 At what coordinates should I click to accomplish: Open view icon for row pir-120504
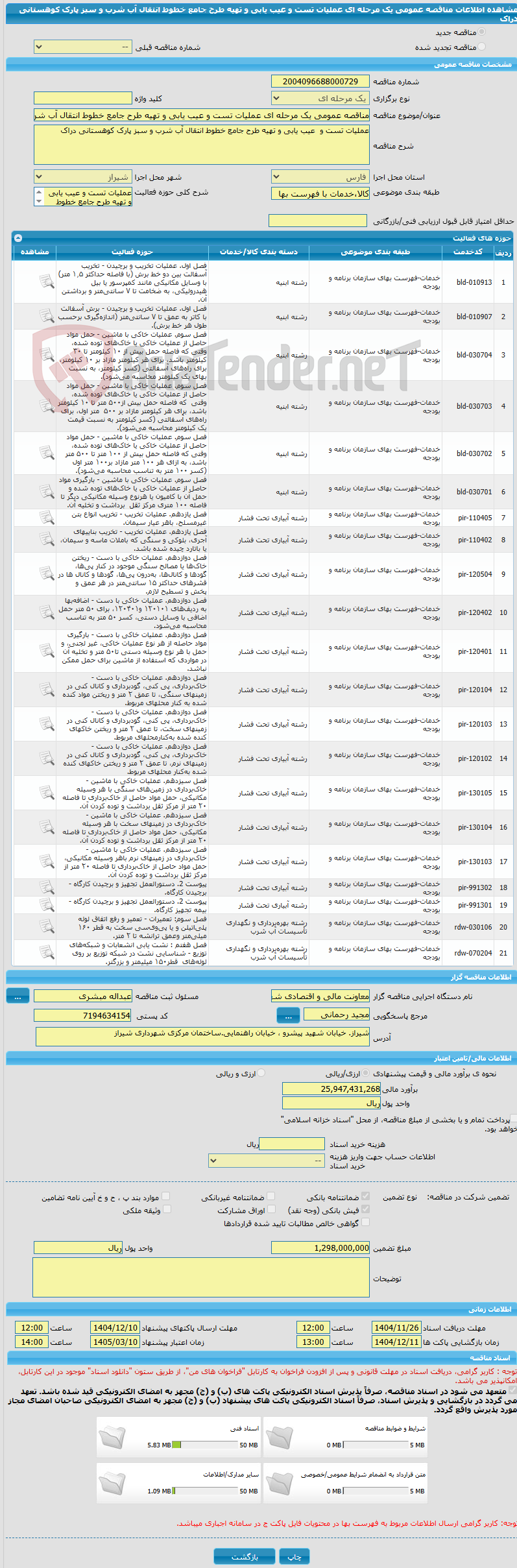coord(46,573)
